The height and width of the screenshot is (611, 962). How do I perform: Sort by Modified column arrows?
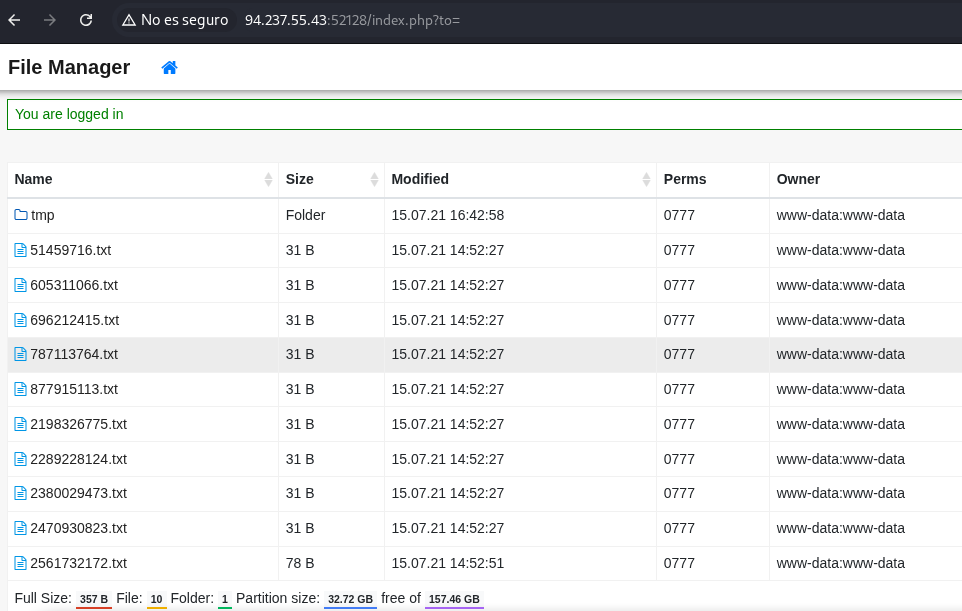[x=646, y=180]
